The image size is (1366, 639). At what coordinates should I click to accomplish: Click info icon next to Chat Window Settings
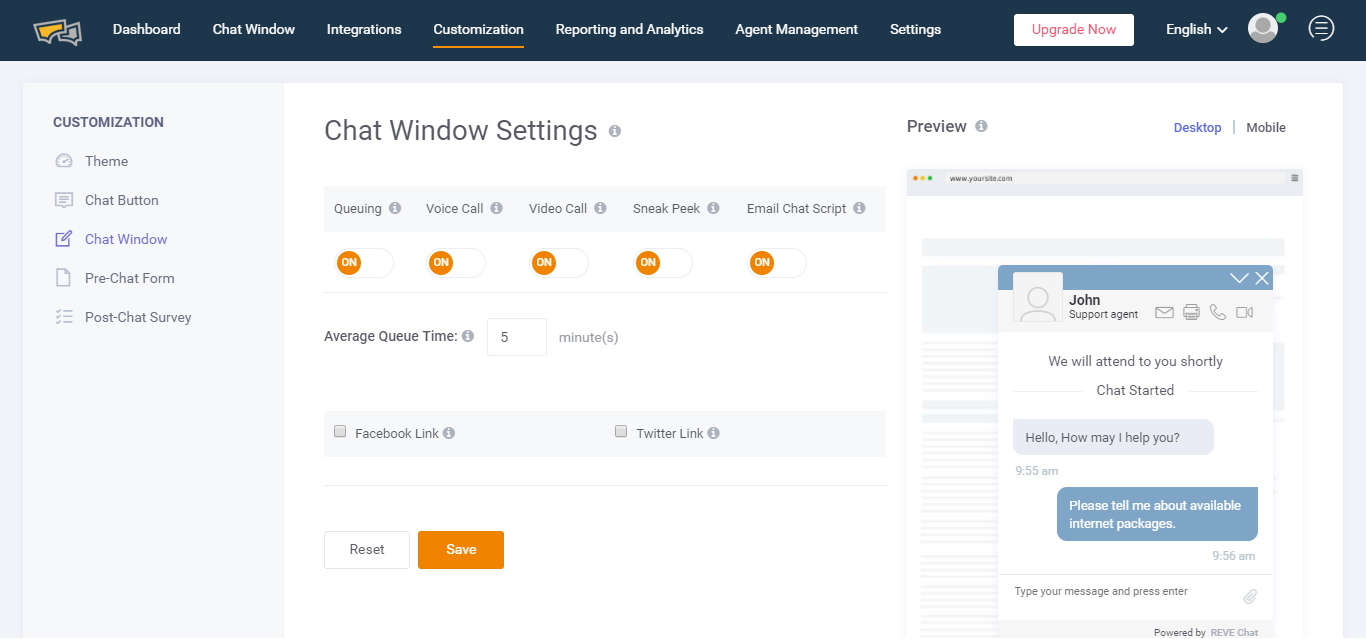tap(615, 131)
